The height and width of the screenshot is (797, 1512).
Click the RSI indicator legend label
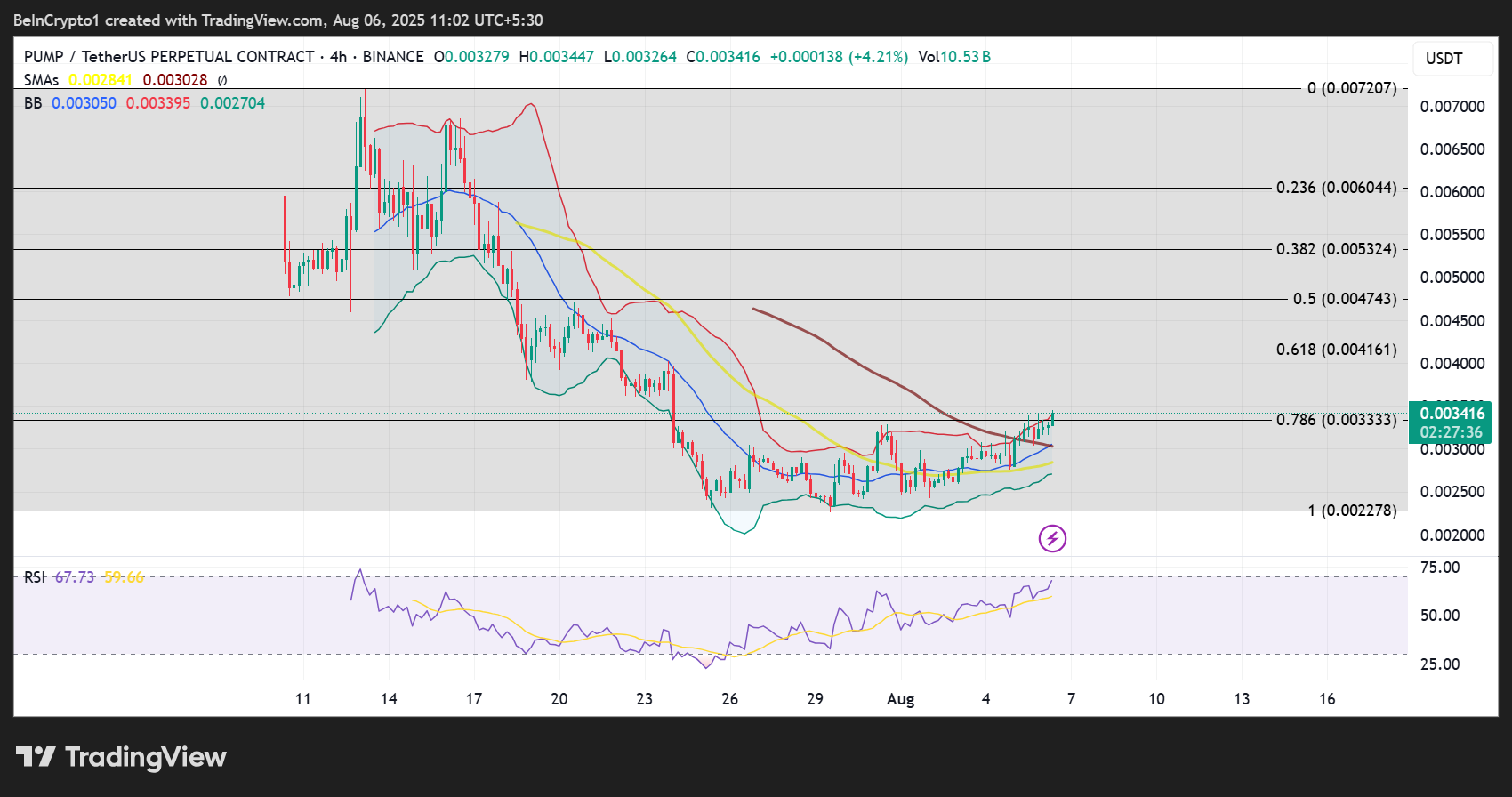35,577
